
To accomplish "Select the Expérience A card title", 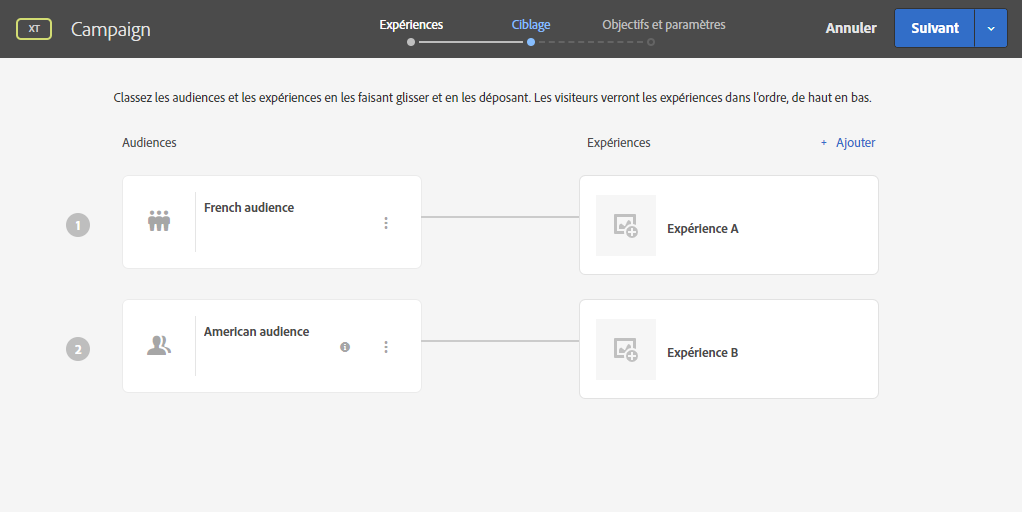I will tap(702, 229).
